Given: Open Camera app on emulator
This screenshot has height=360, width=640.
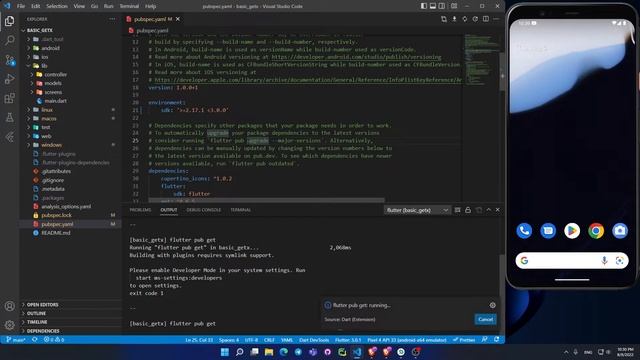Looking at the screenshot, I should pyautogui.click(x=620, y=231).
